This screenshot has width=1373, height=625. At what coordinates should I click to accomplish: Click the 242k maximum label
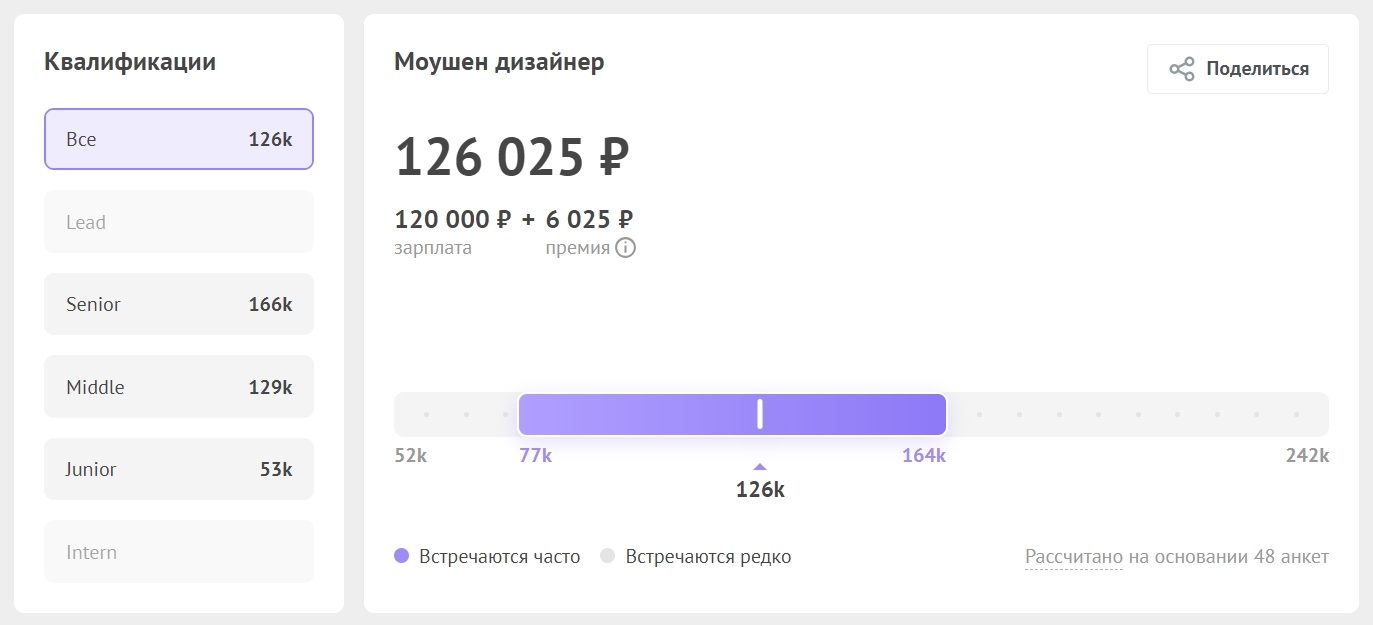tap(1307, 456)
